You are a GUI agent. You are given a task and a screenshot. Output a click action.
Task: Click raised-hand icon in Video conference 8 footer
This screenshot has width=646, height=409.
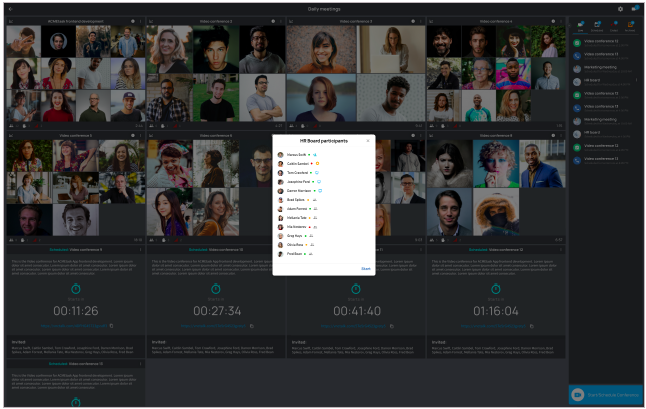443,240
